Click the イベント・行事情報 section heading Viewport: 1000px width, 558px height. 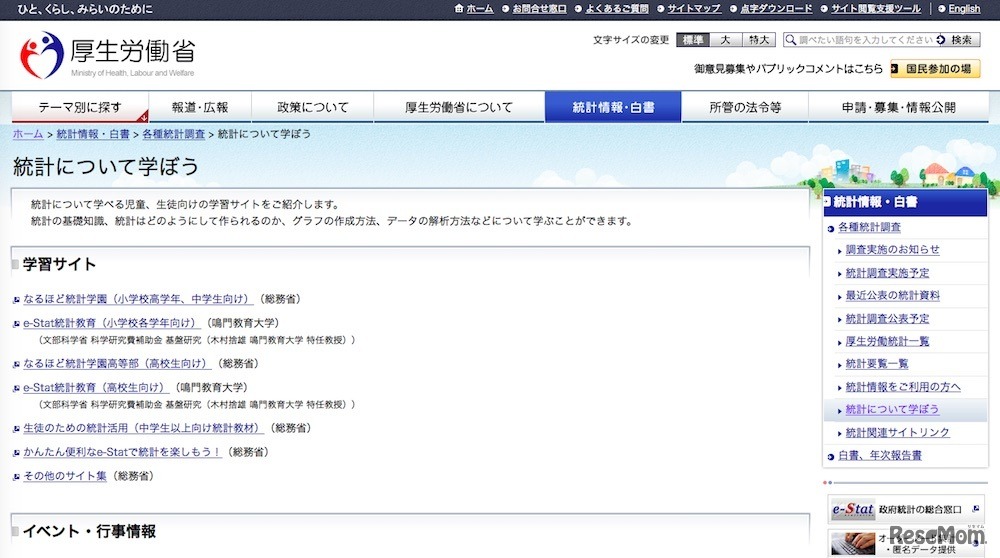tap(89, 531)
